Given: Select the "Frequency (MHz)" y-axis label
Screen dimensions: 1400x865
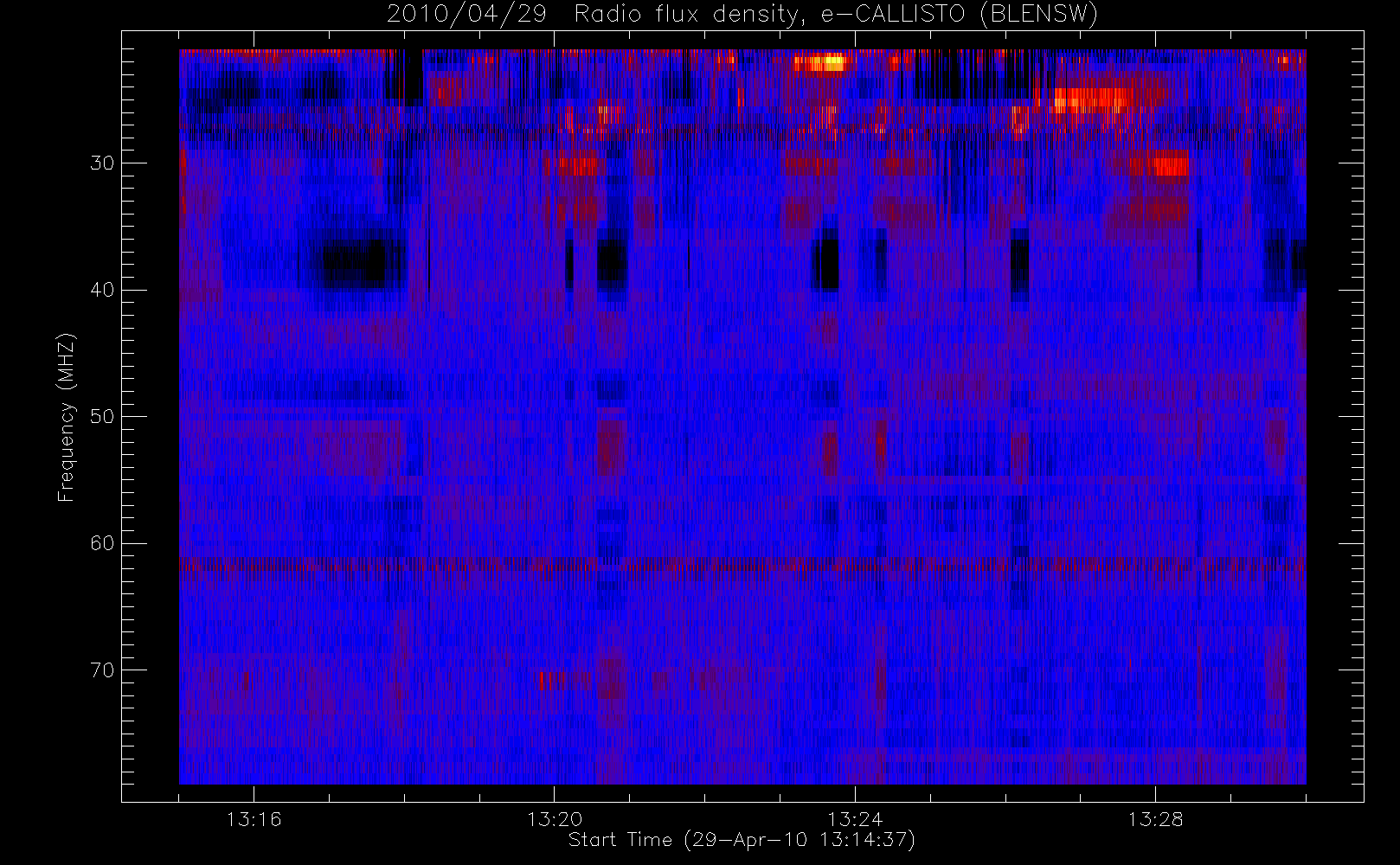Looking at the screenshot, I should (x=67, y=417).
